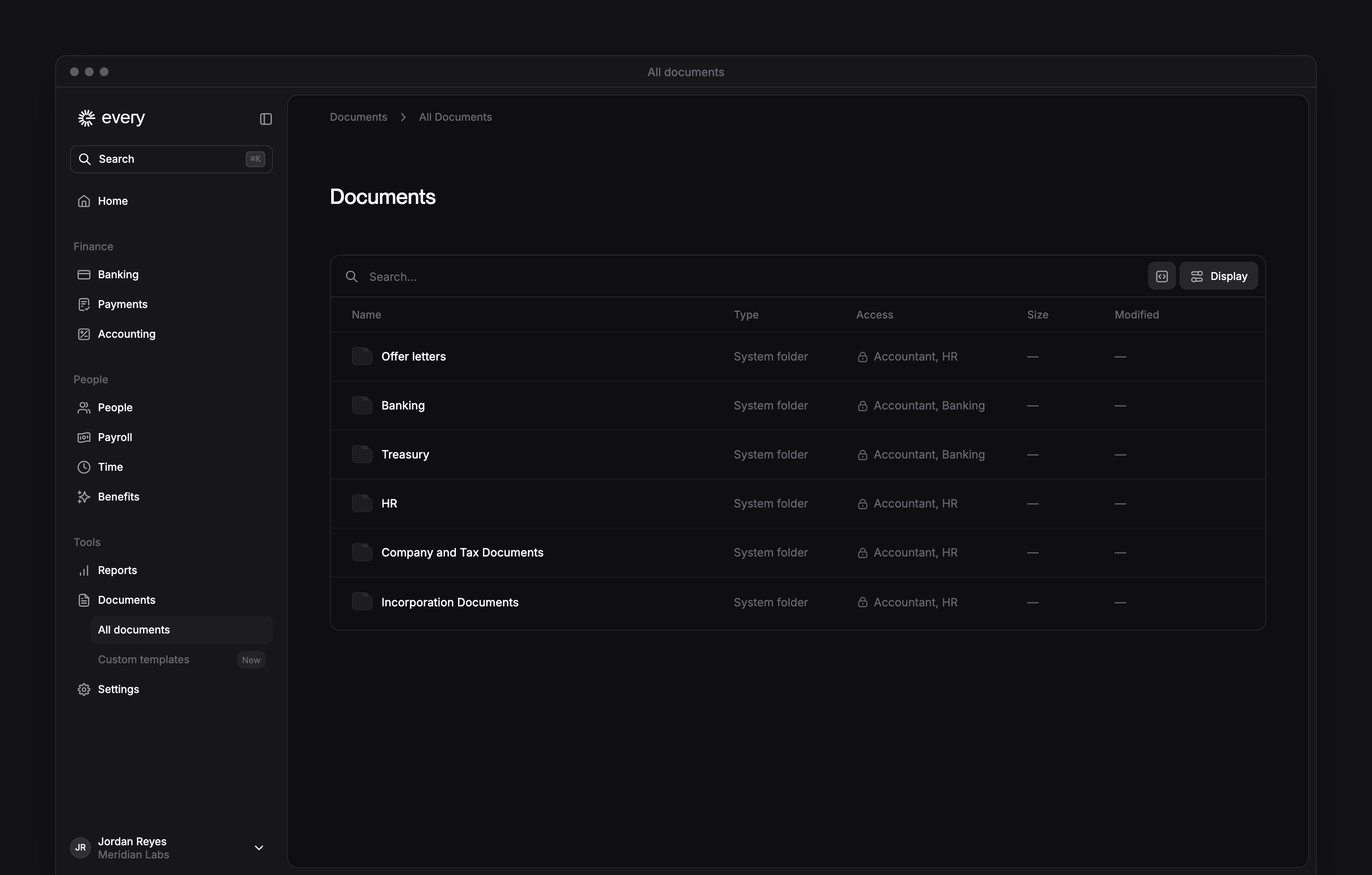Click the Benefits sparkle icon
Viewport: 1372px width, 875px height.
point(84,497)
